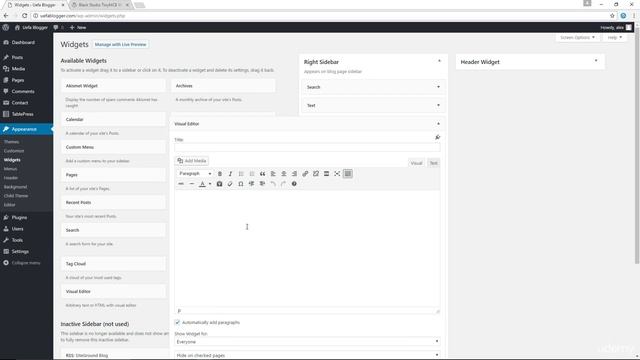Toggle the toolbar kitchen sink button
640x360 pixels.
pos(348,174)
